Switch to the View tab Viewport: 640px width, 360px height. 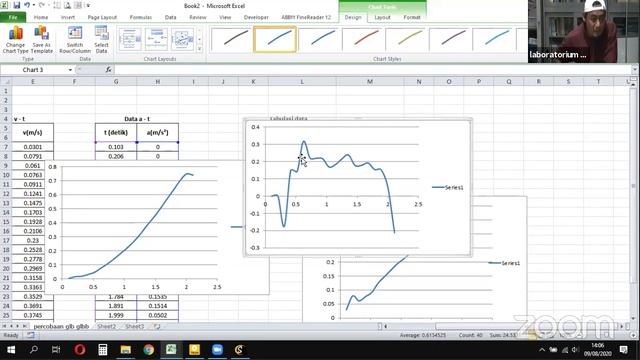(x=225, y=17)
